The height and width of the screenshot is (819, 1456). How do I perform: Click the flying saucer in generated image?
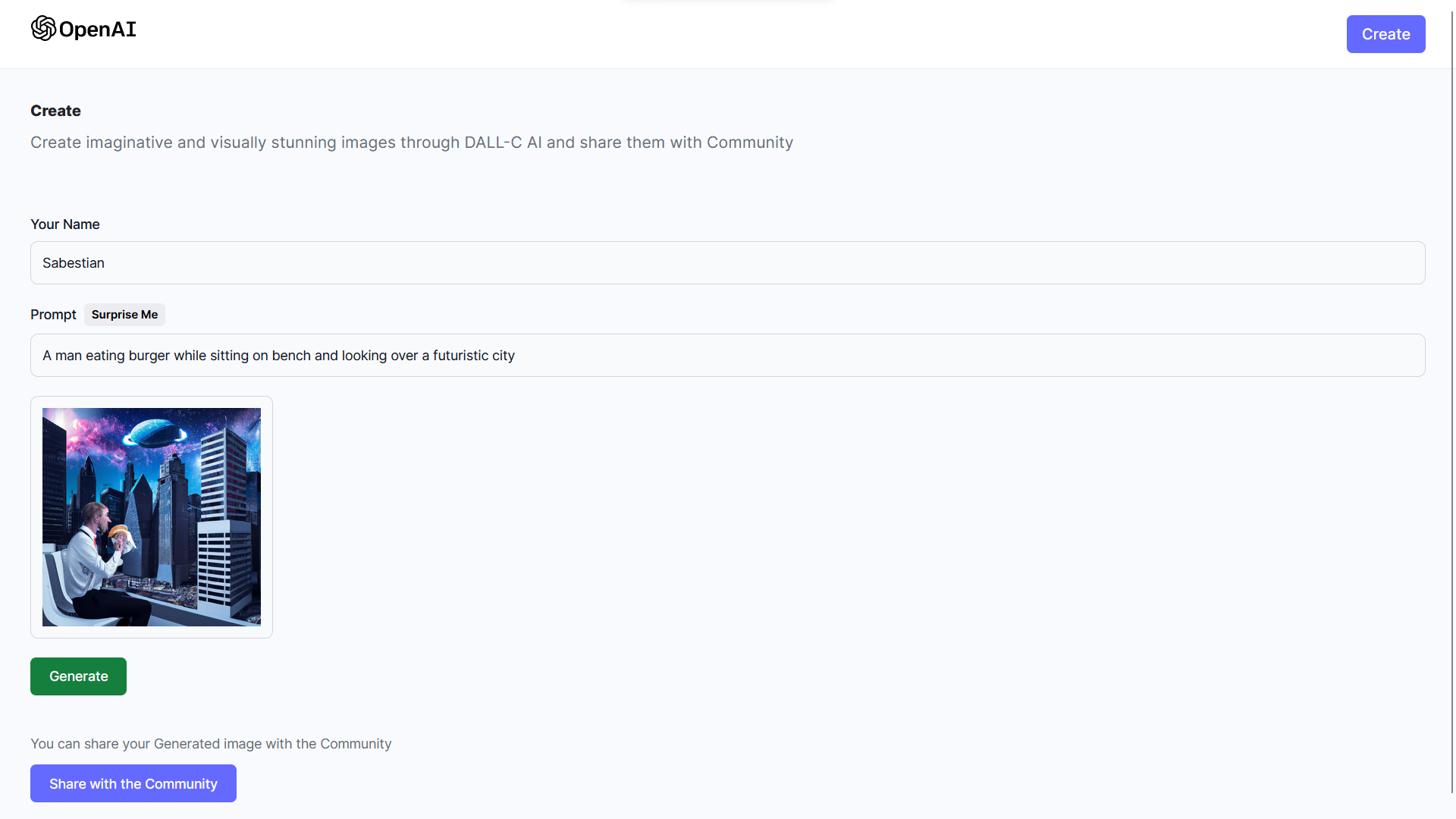click(x=155, y=434)
